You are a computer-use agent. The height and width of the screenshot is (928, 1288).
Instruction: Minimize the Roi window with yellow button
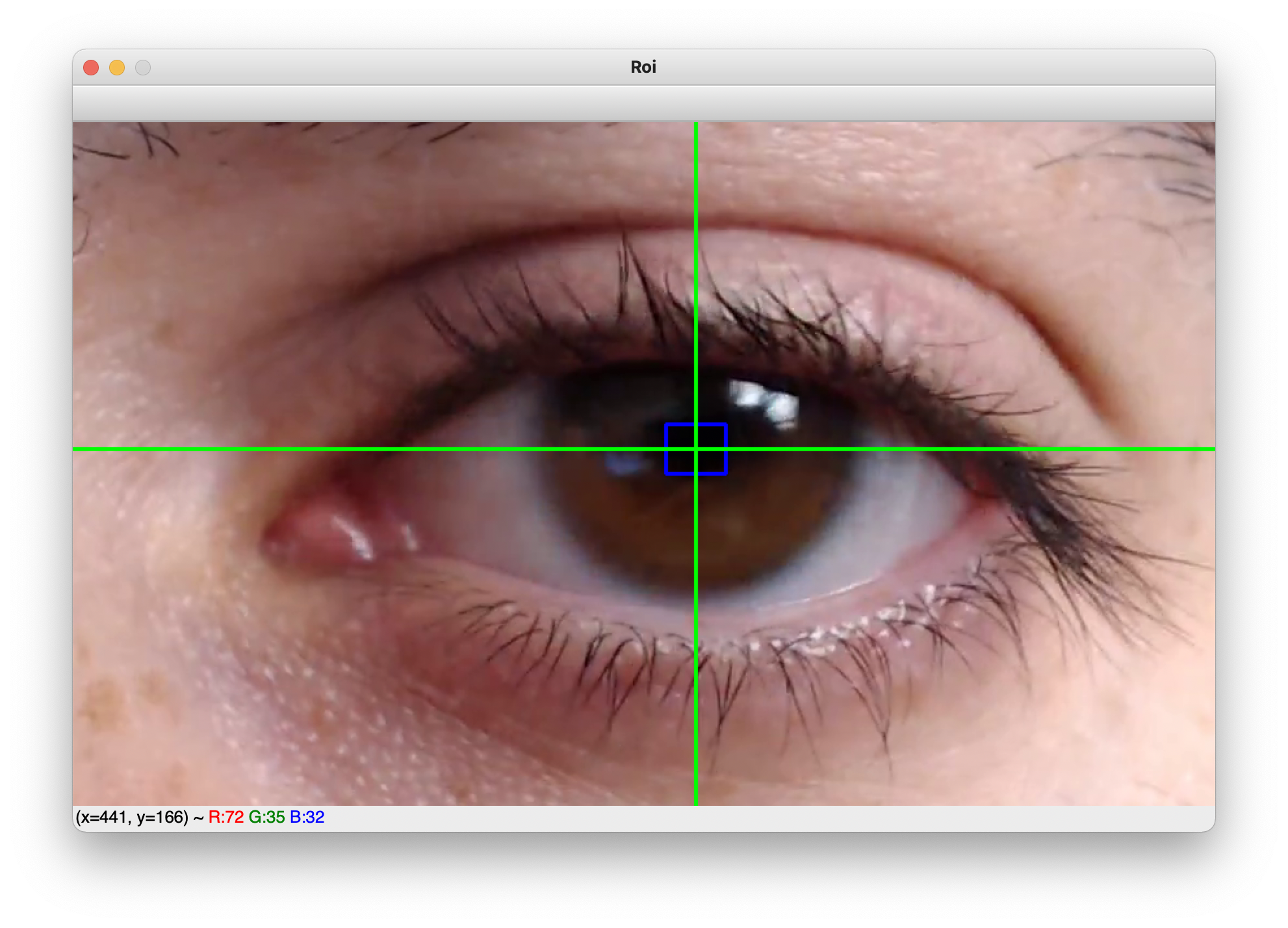coord(117,68)
